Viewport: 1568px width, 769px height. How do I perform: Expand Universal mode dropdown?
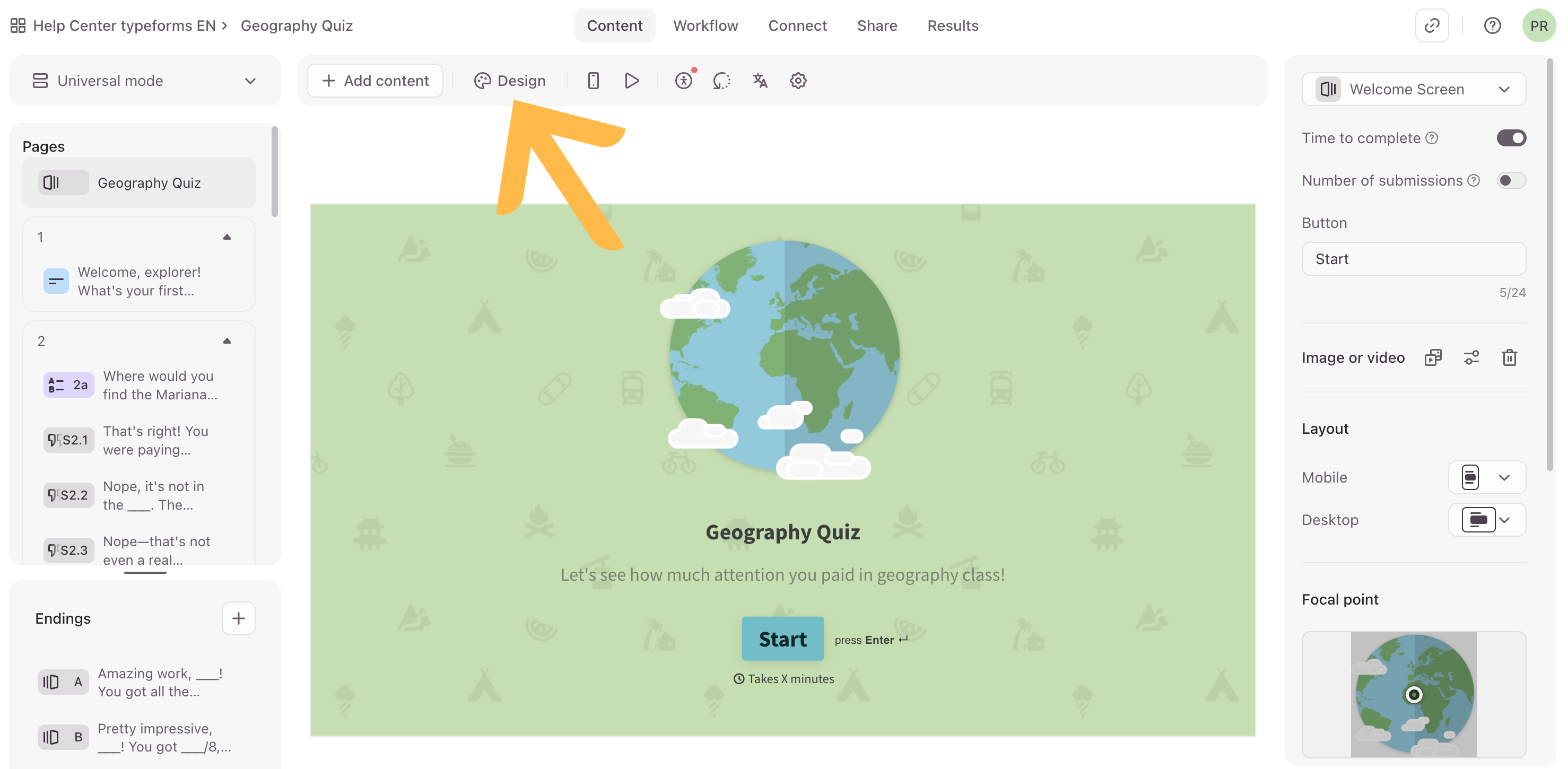(x=145, y=81)
